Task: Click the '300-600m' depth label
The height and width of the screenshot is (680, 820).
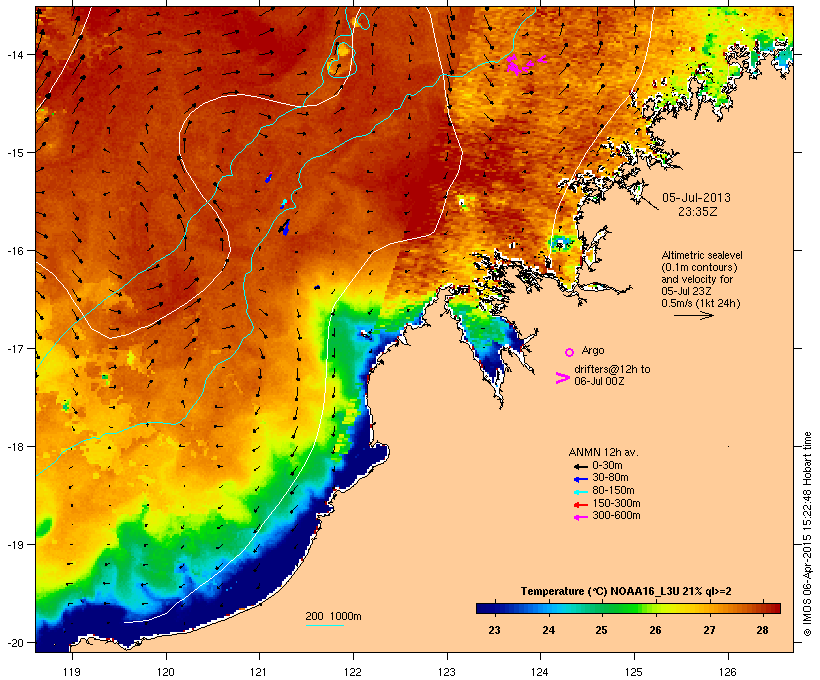Action: point(616,516)
